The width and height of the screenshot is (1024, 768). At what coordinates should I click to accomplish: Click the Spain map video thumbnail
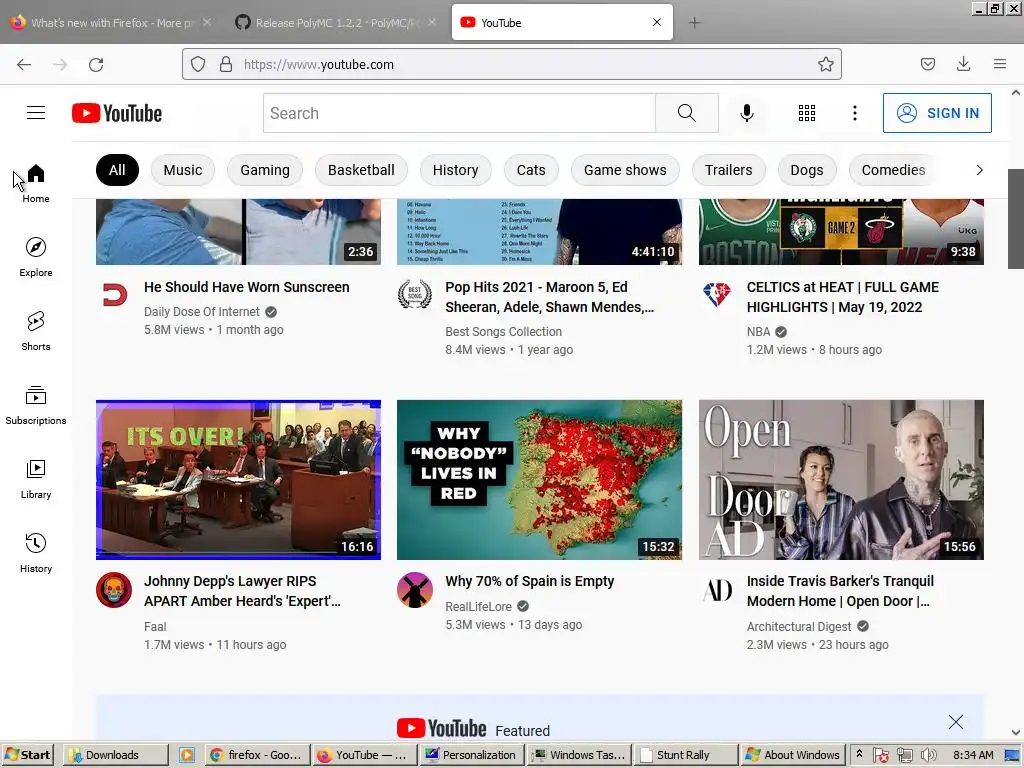coord(539,480)
